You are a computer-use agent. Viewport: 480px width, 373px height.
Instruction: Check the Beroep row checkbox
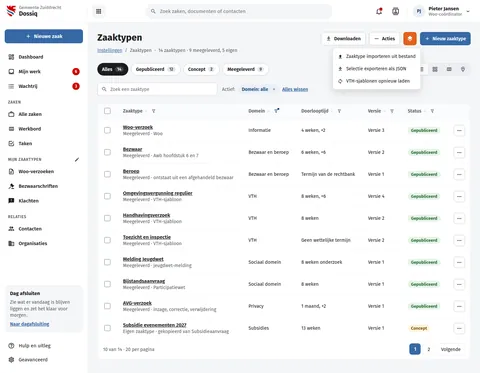click(107, 174)
